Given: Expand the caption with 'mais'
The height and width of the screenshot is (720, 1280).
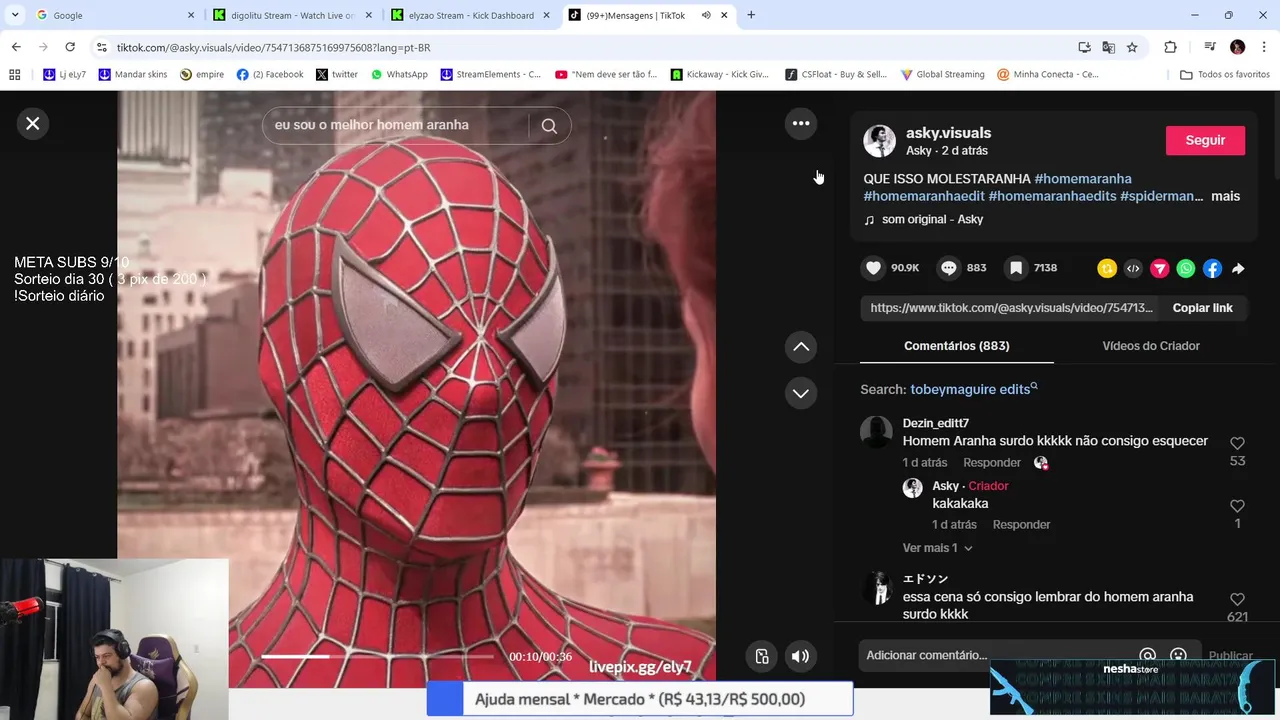Looking at the screenshot, I should tap(1225, 196).
